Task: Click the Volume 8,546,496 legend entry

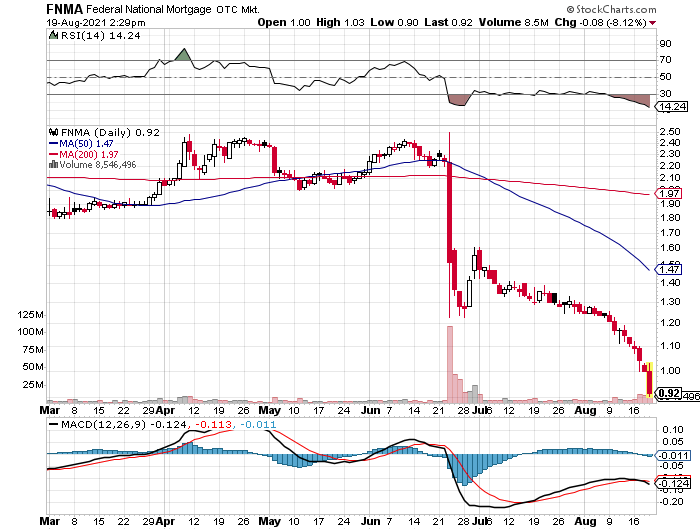Action: point(97,165)
